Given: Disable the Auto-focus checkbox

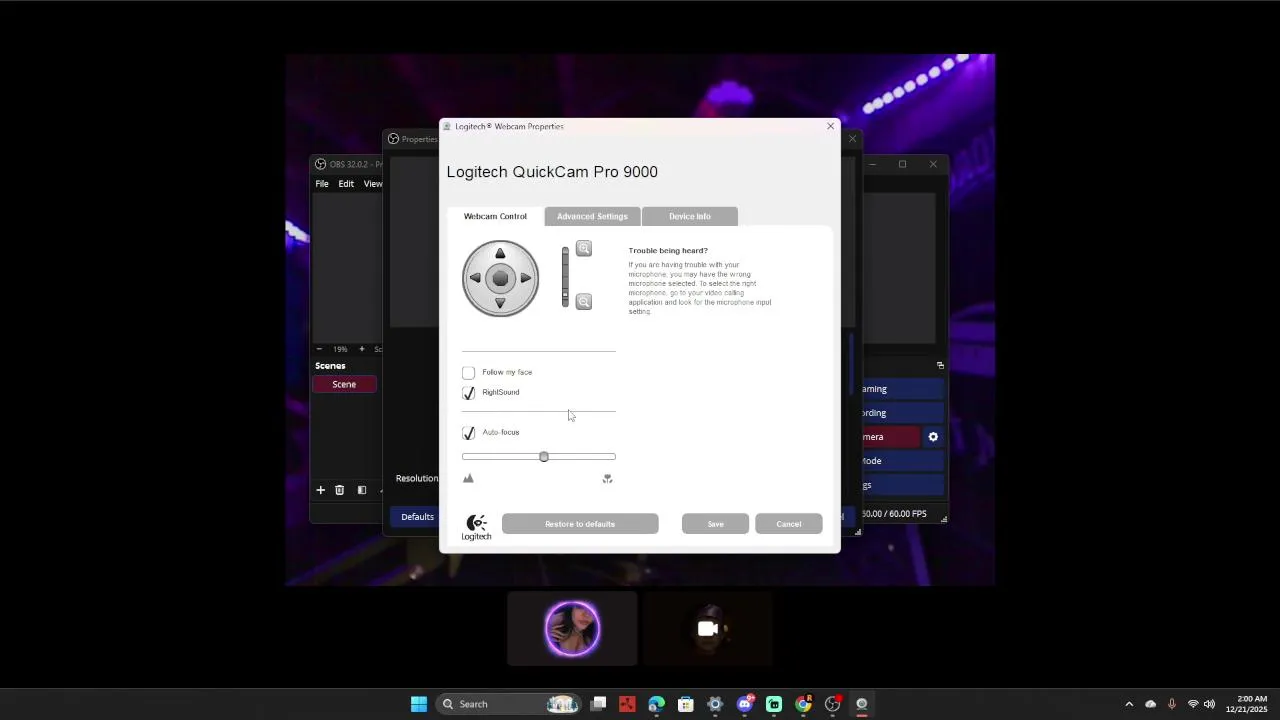Looking at the screenshot, I should click(468, 433).
